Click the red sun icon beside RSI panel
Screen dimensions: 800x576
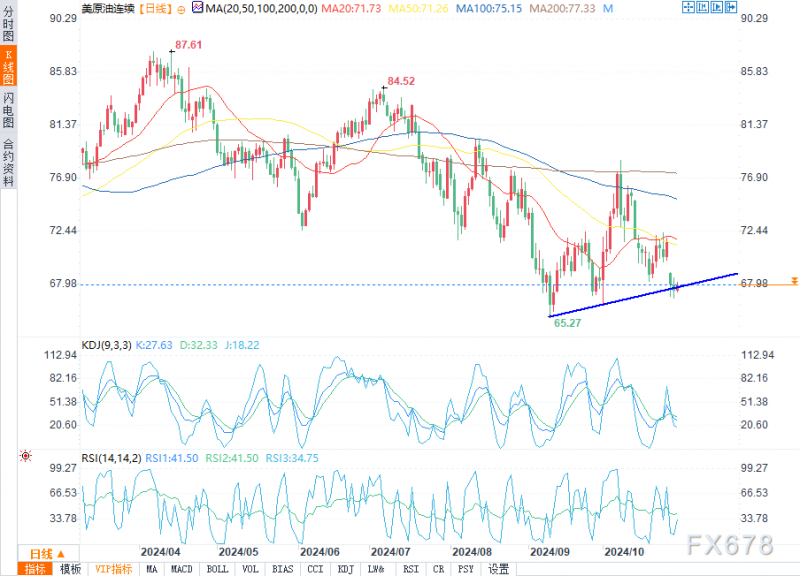tap(26, 456)
